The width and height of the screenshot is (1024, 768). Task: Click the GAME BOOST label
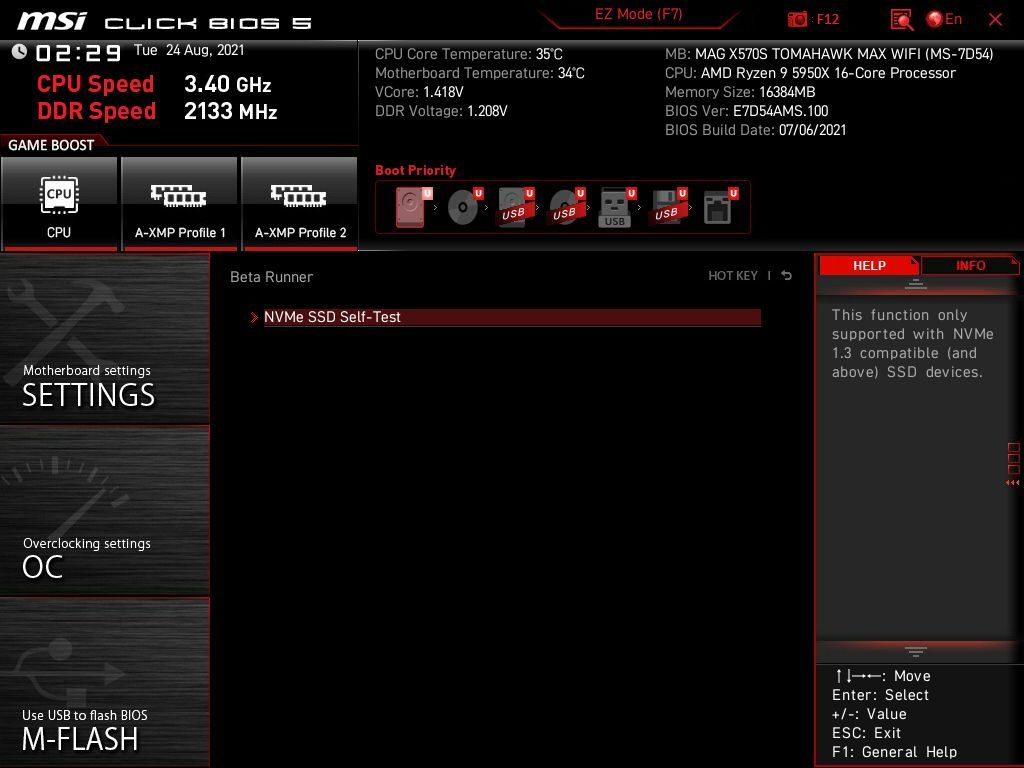[x=51, y=145]
